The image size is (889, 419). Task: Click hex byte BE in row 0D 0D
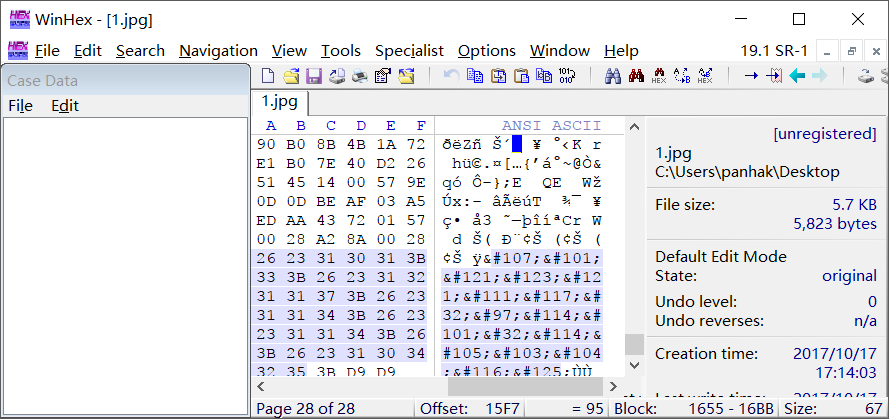(325, 201)
